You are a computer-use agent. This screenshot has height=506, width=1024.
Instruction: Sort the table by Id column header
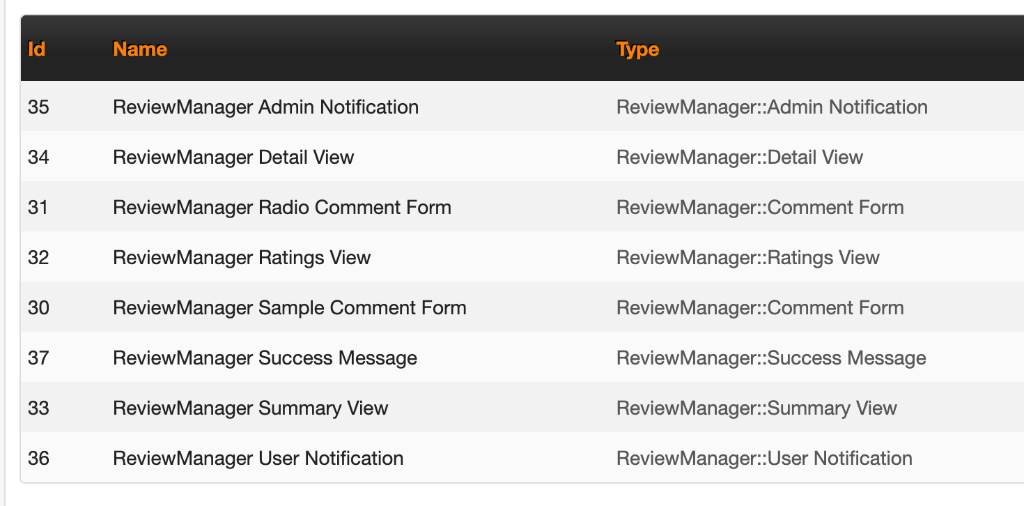[37, 49]
